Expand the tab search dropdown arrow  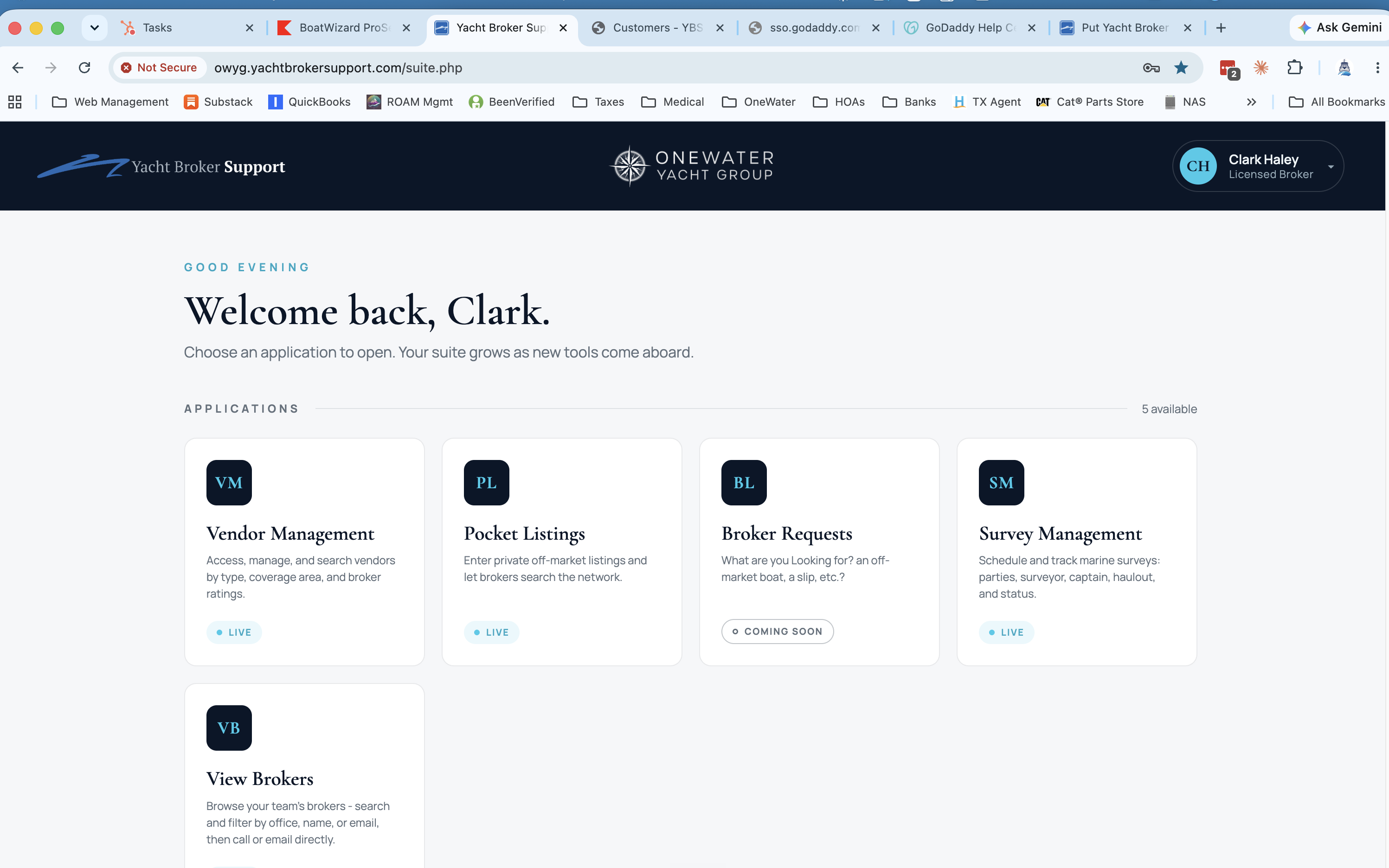[95, 27]
